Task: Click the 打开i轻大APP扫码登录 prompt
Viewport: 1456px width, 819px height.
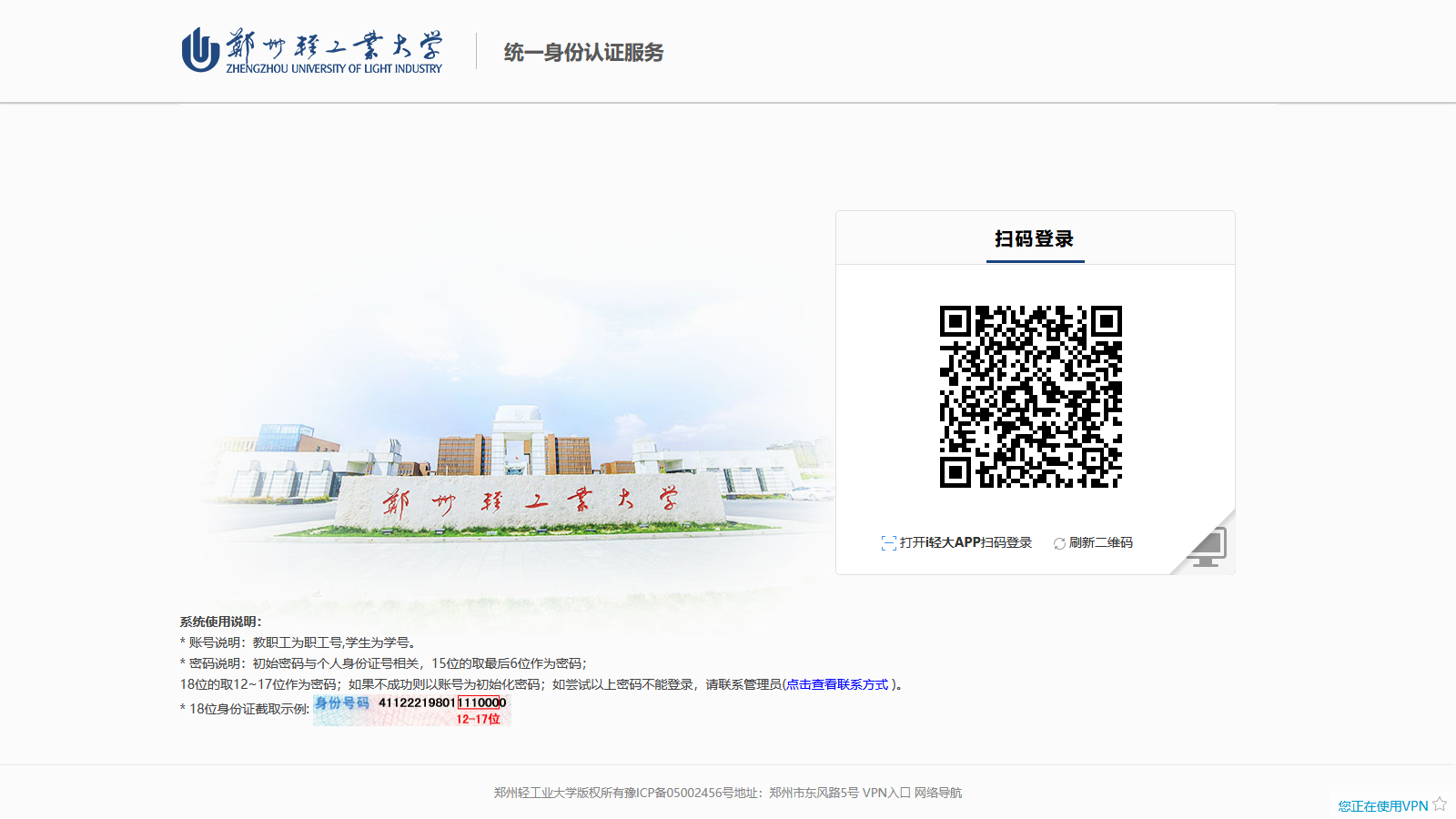Action: [x=965, y=542]
